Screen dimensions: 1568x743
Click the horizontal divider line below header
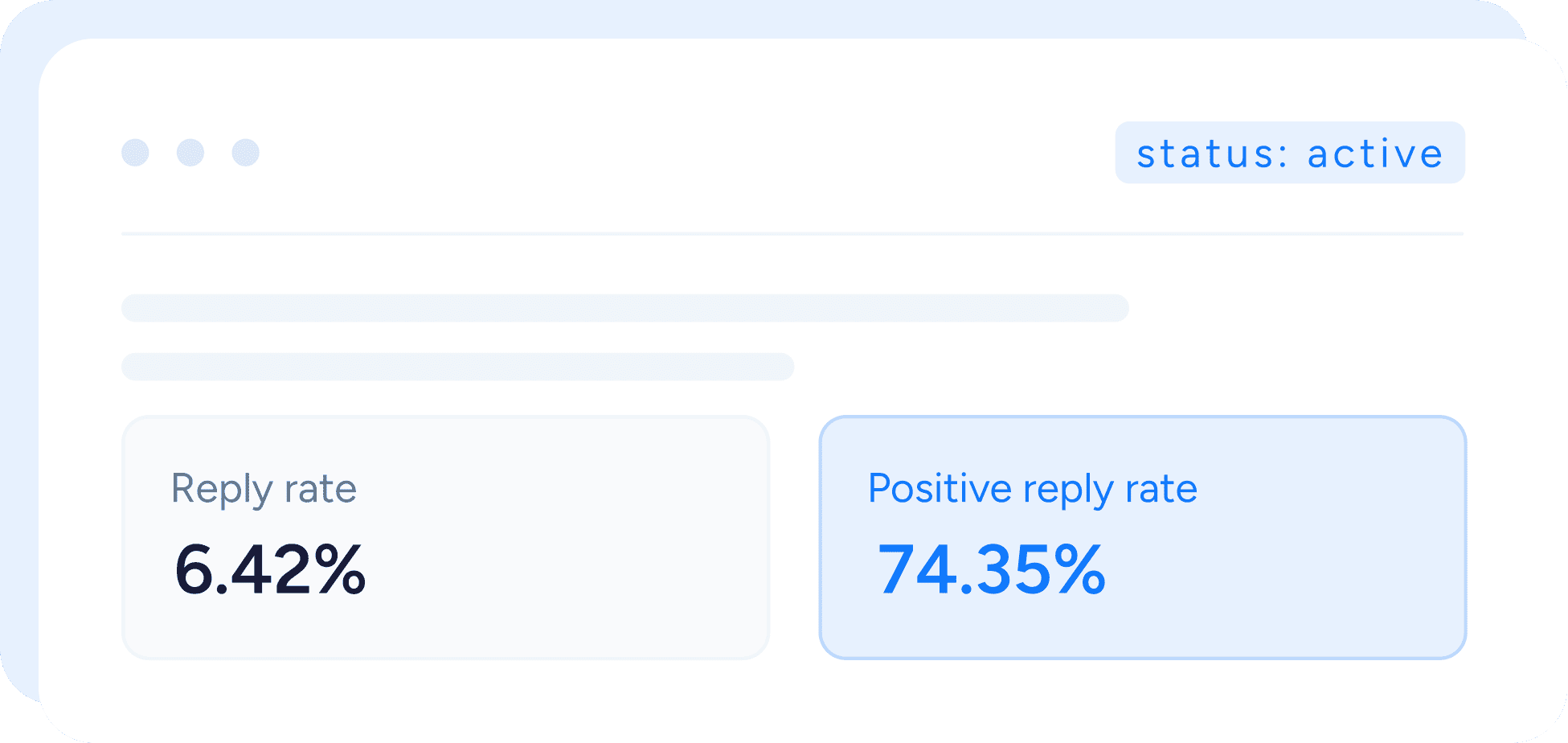[x=792, y=234]
